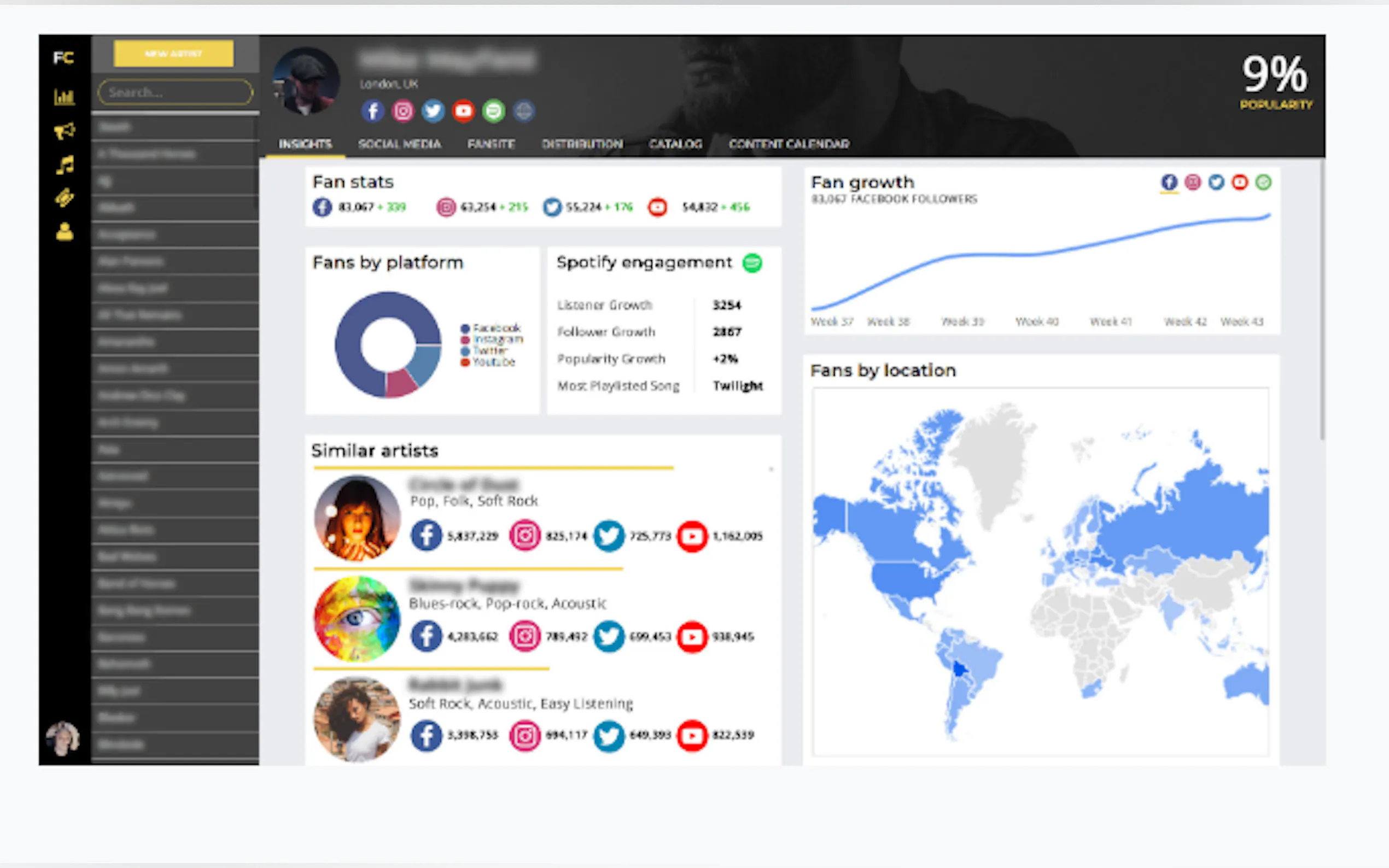Open the artist header's website globe icon

[523, 111]
